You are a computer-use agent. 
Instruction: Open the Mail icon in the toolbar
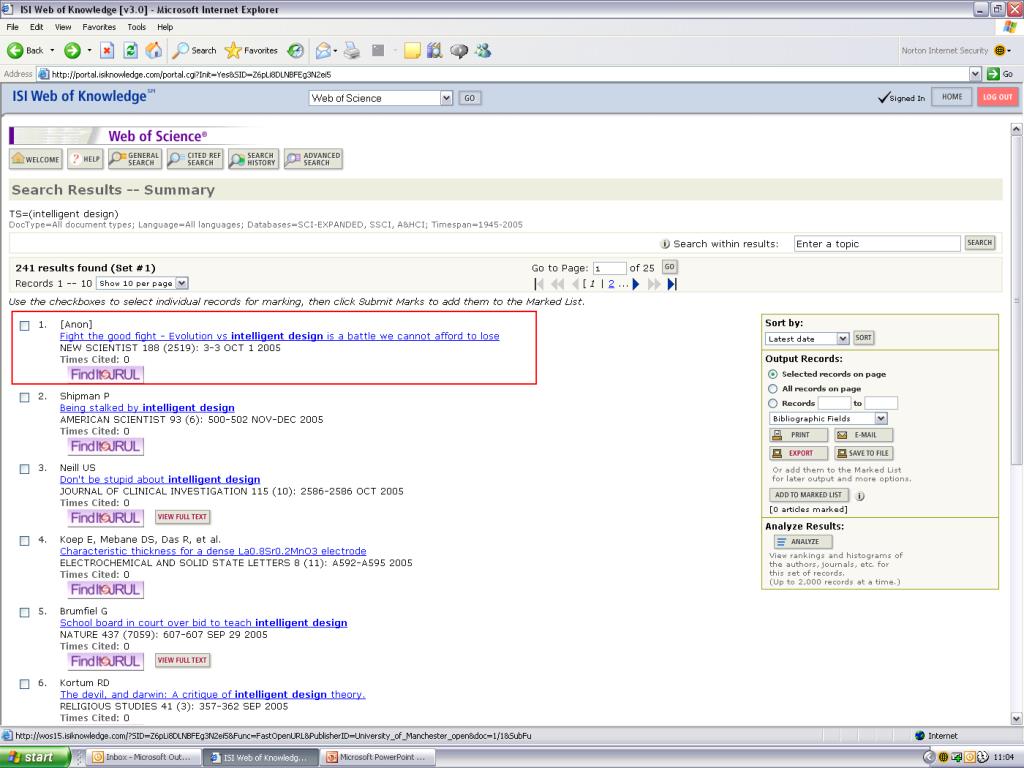323,50
